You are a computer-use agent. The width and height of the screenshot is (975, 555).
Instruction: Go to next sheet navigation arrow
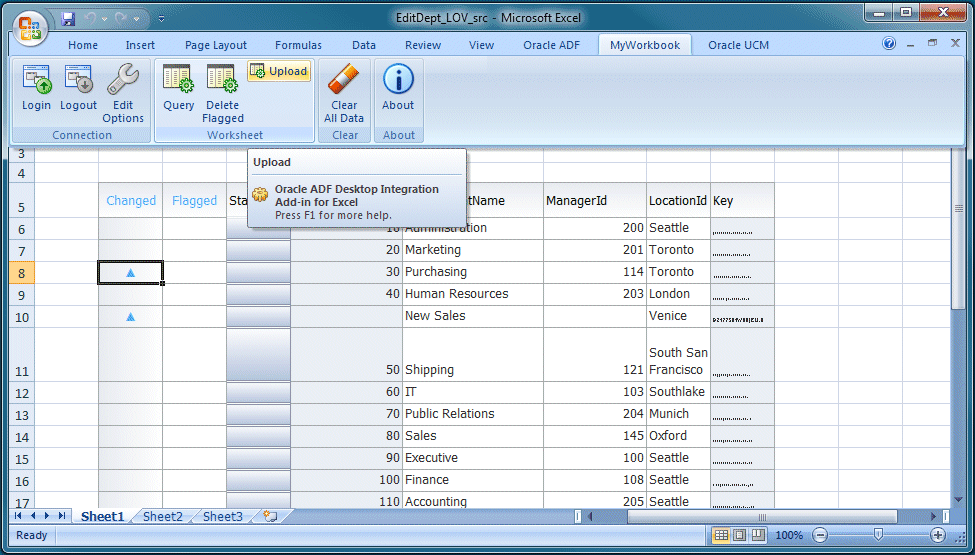click(x=47, y=516)
